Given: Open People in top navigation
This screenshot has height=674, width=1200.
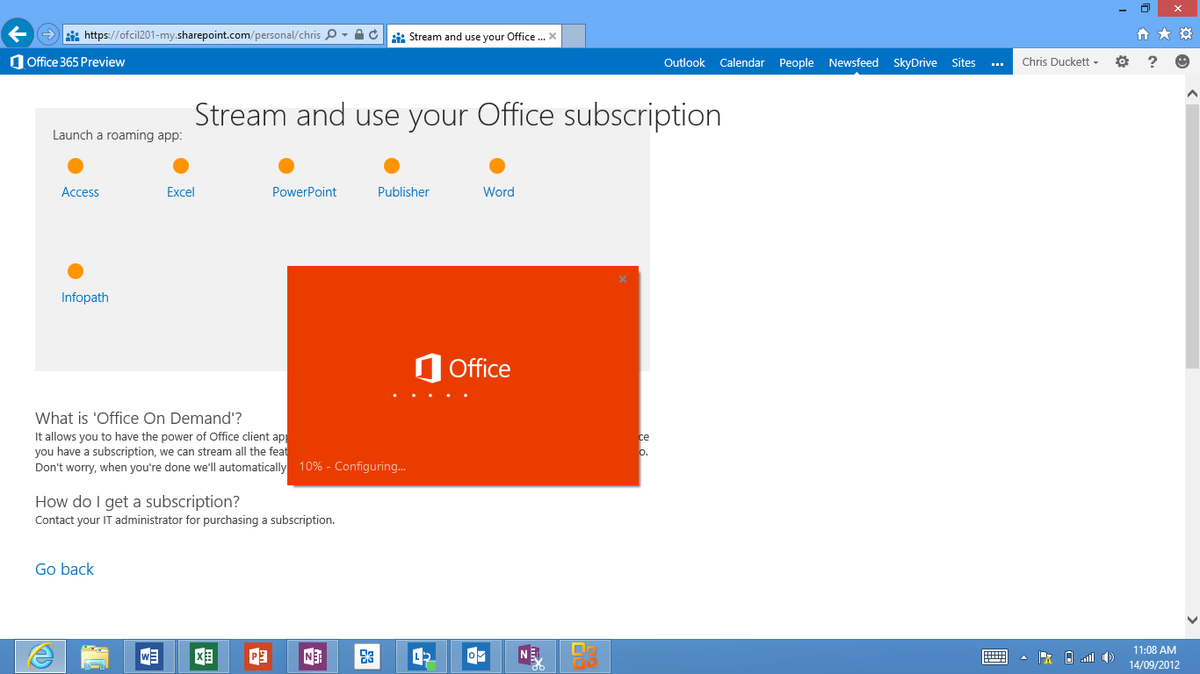Looking at the screenshot, I should coord(796,62).
